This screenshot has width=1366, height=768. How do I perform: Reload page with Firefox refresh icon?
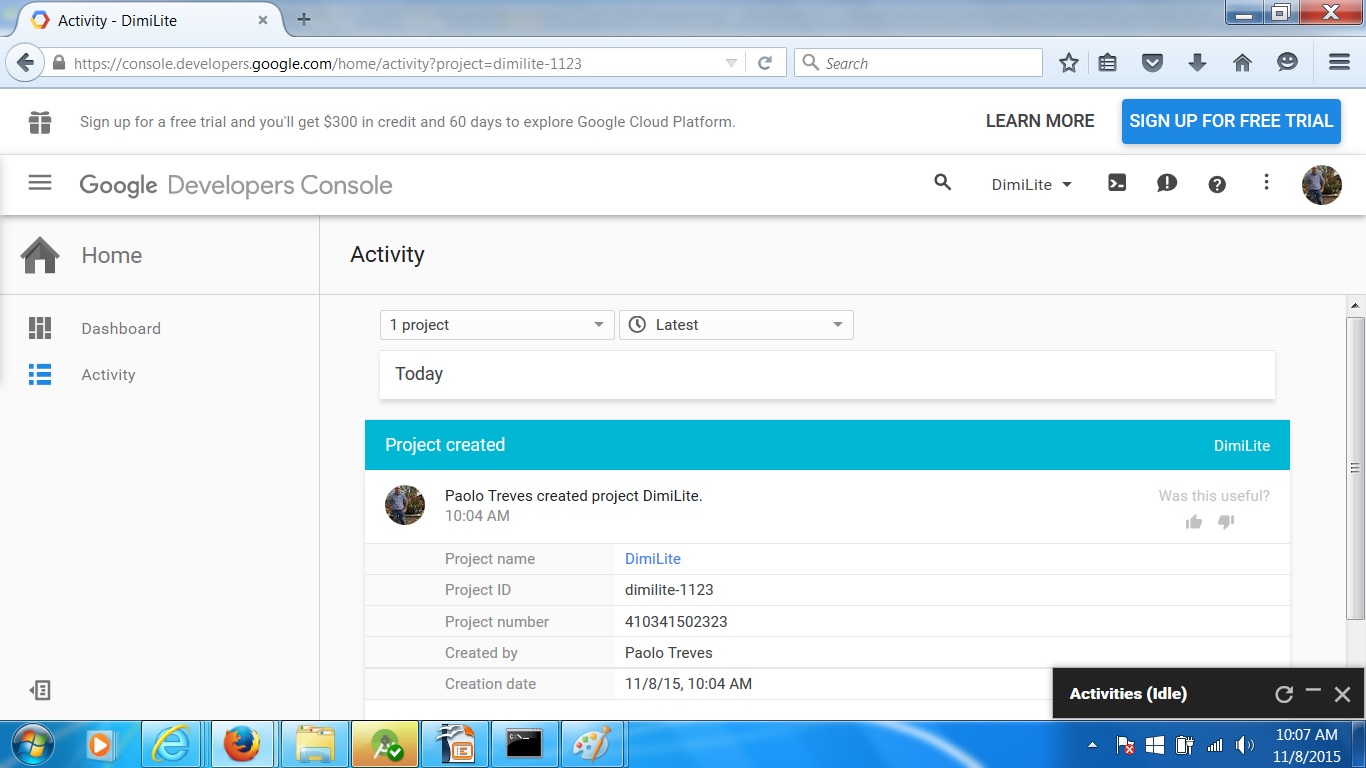pyautogui.click(x=765, y=63)
